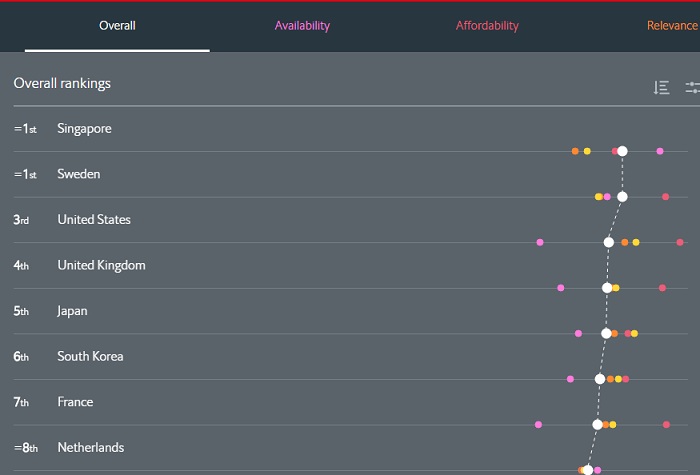Viewport: 700px width, 475px height.
Task: Click the 3rd rank label
Action: pyautogui.click(x=21, y=220)
